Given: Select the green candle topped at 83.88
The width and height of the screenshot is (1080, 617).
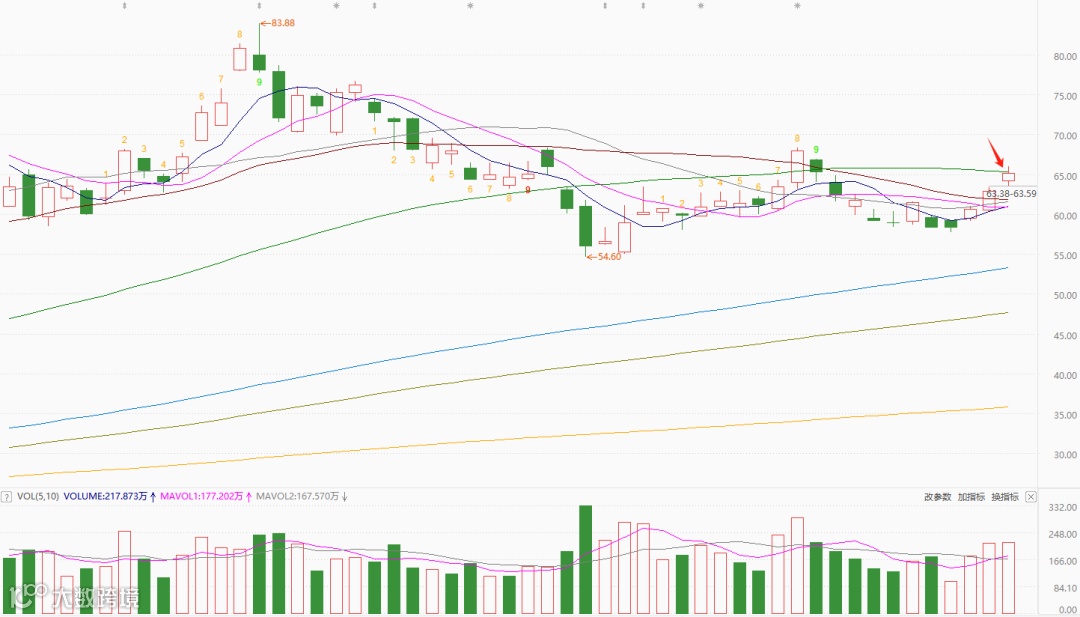Looking at the screenshot, I should (259, 63).
